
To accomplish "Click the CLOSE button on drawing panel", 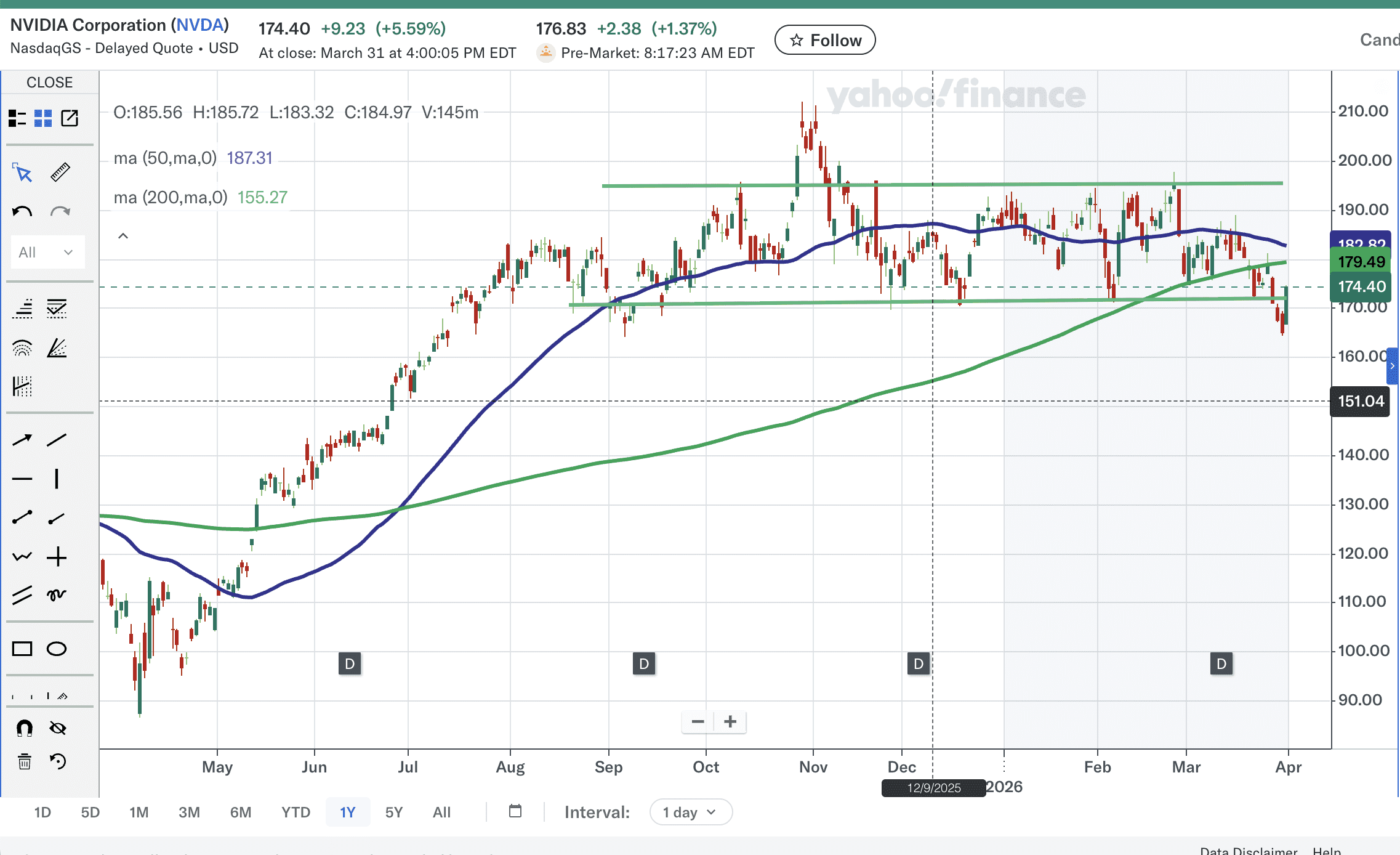I will point(49,83).
